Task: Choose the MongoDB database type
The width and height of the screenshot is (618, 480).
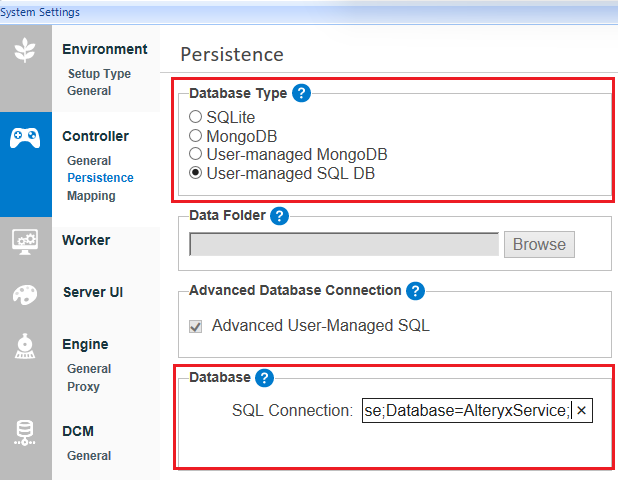Action: 196,136
